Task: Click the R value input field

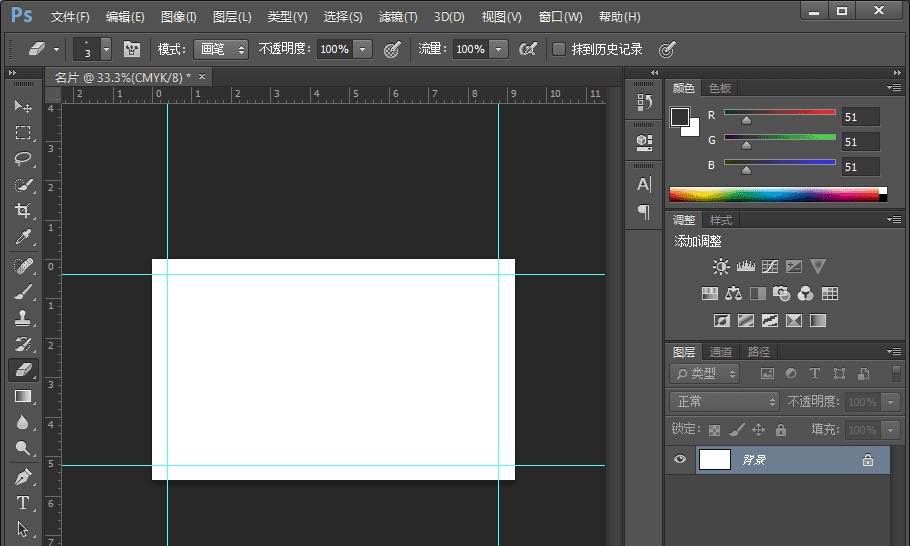Action: click(x=860, y=116)
